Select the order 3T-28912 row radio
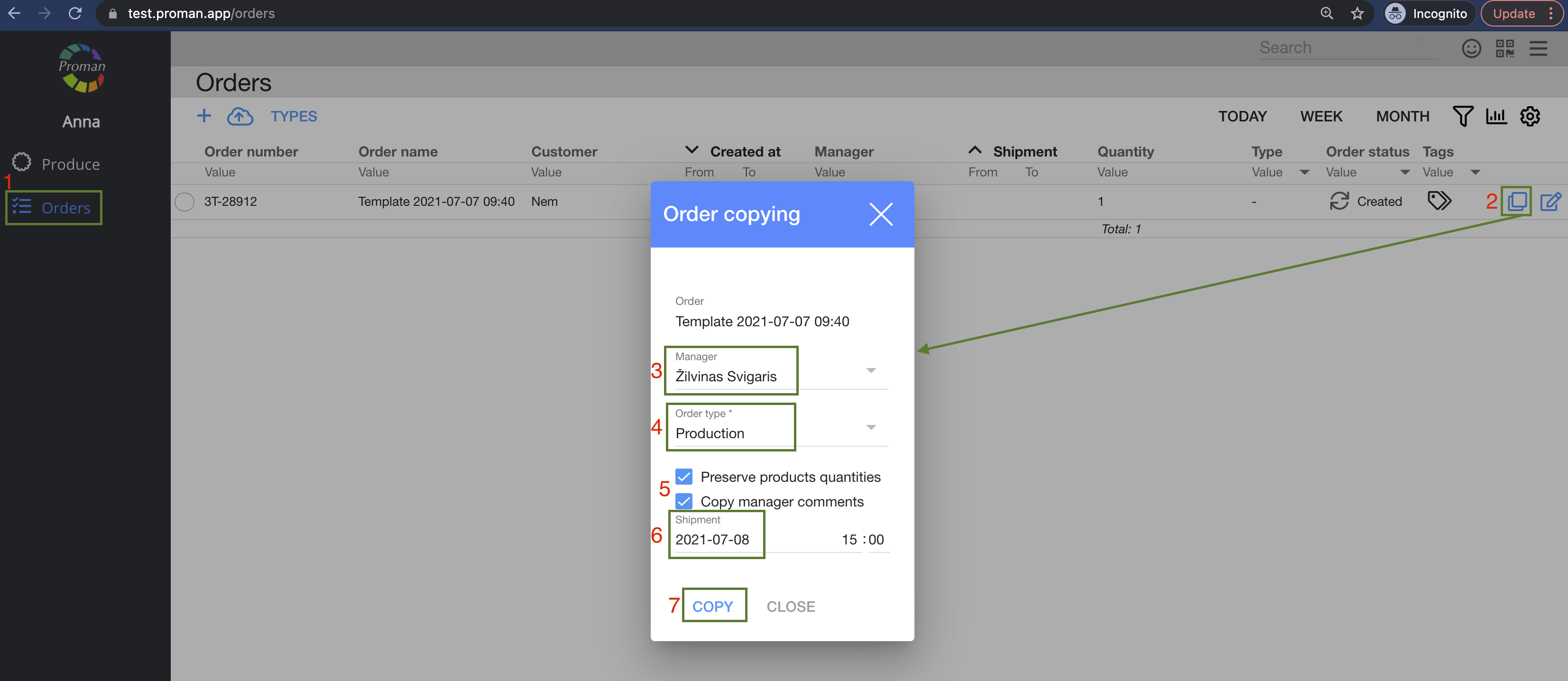This screenshot has width=1568, height=681. (x=184, y=202)
